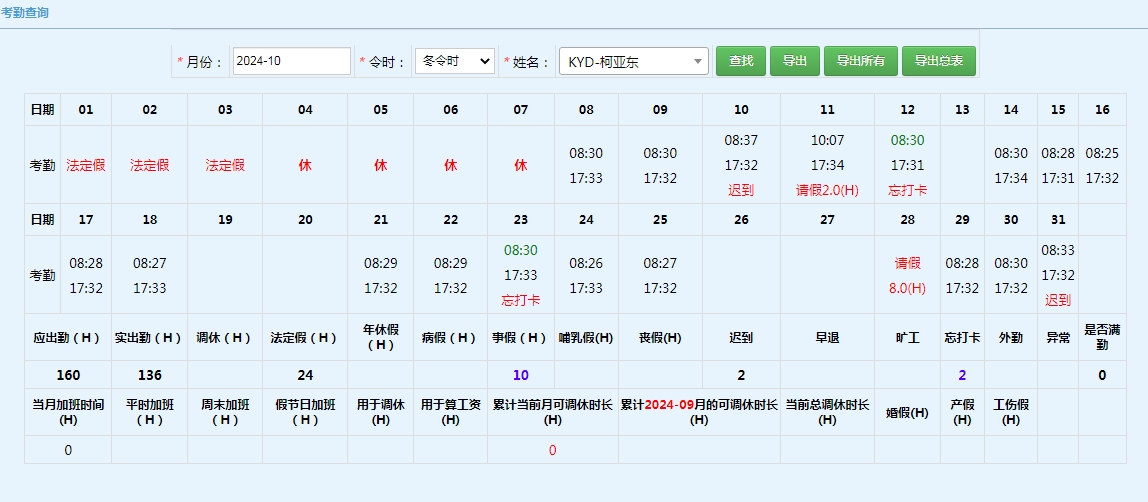The height and width of the screenshot is (502, 1148).
Task: Click the 迟到 label under day 31
Action: pyautogui.click(x=1057, y=300)
